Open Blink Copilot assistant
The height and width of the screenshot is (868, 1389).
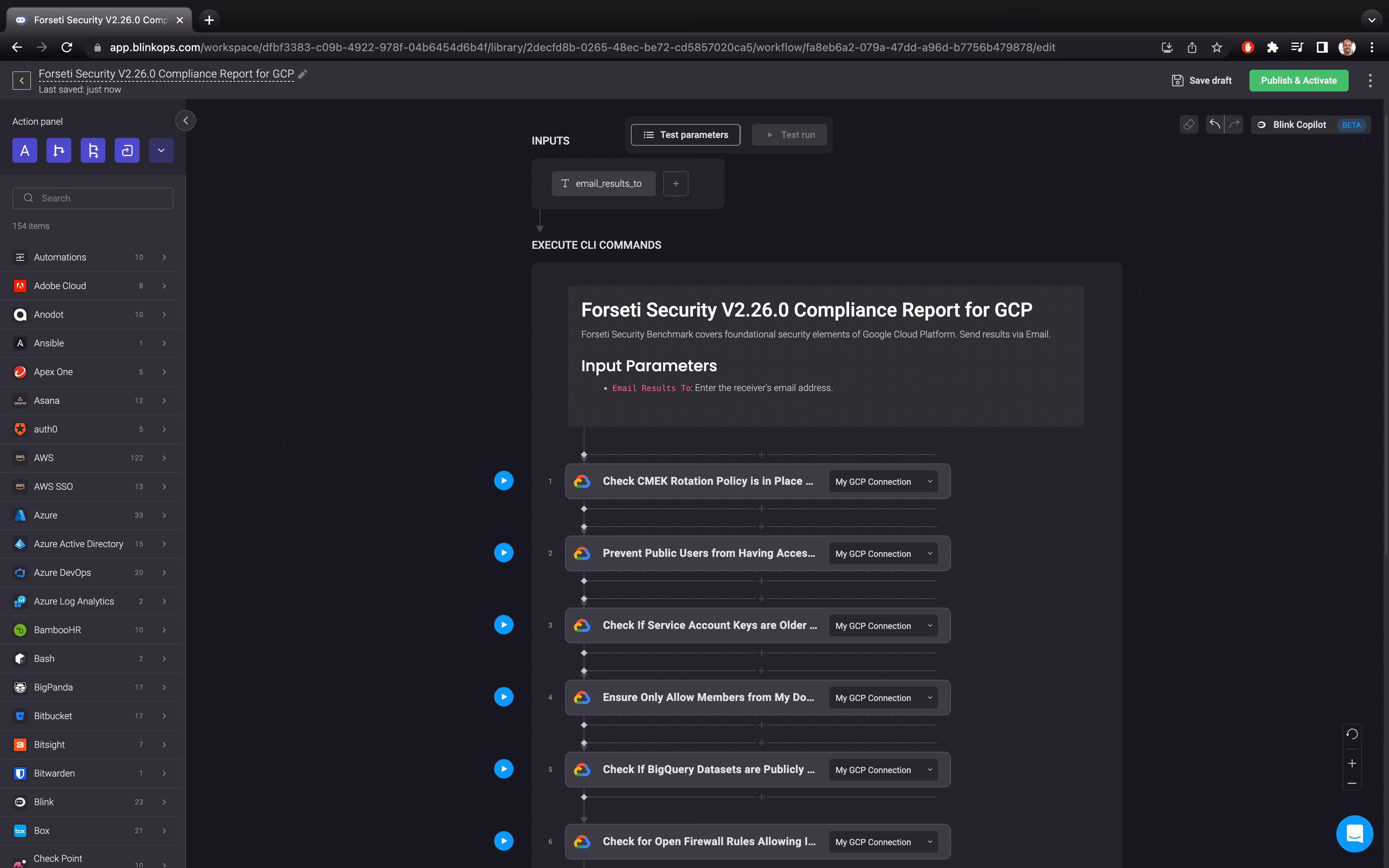point(1311,124)
